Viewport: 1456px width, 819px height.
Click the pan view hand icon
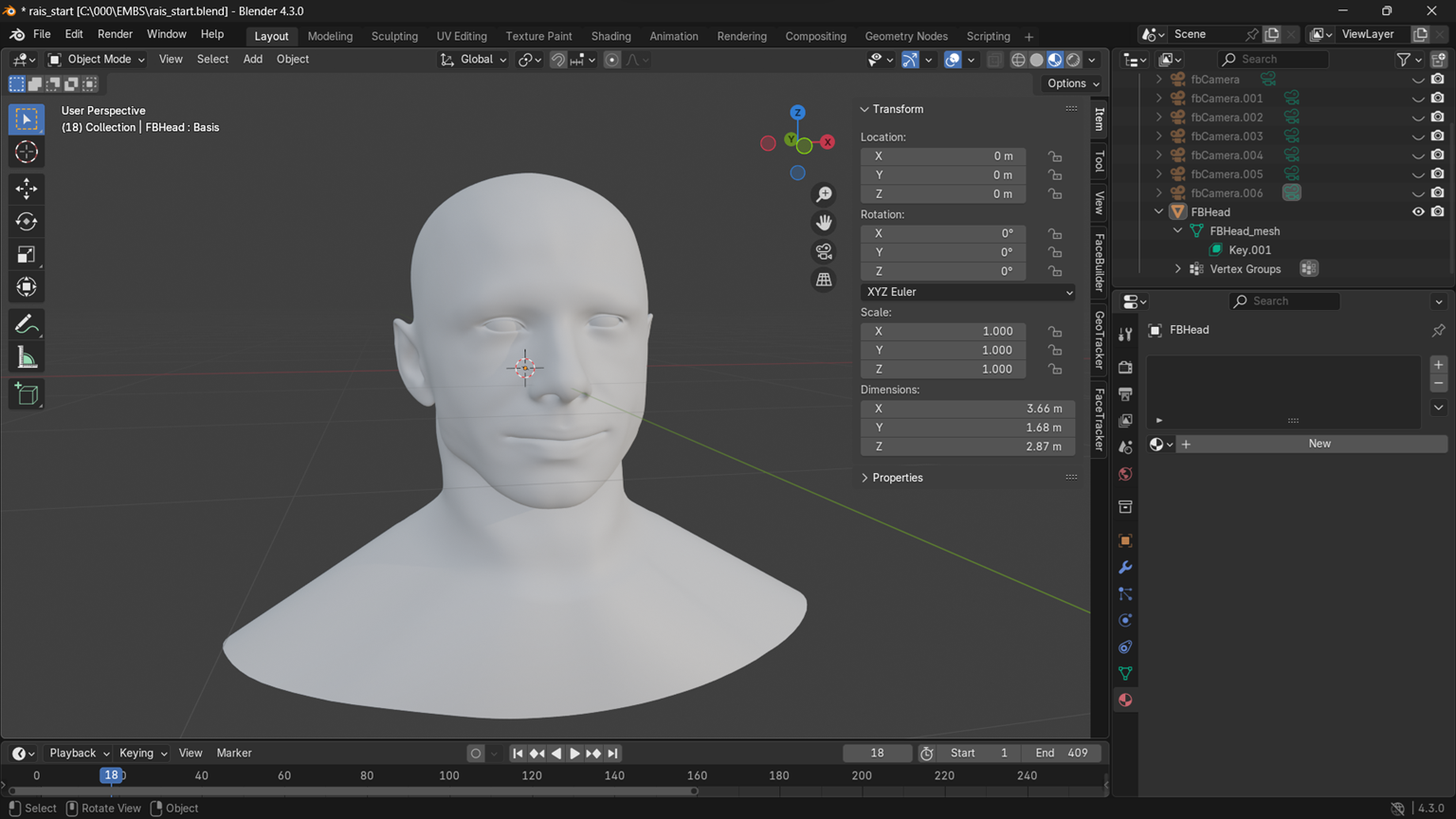click(824, 223)
